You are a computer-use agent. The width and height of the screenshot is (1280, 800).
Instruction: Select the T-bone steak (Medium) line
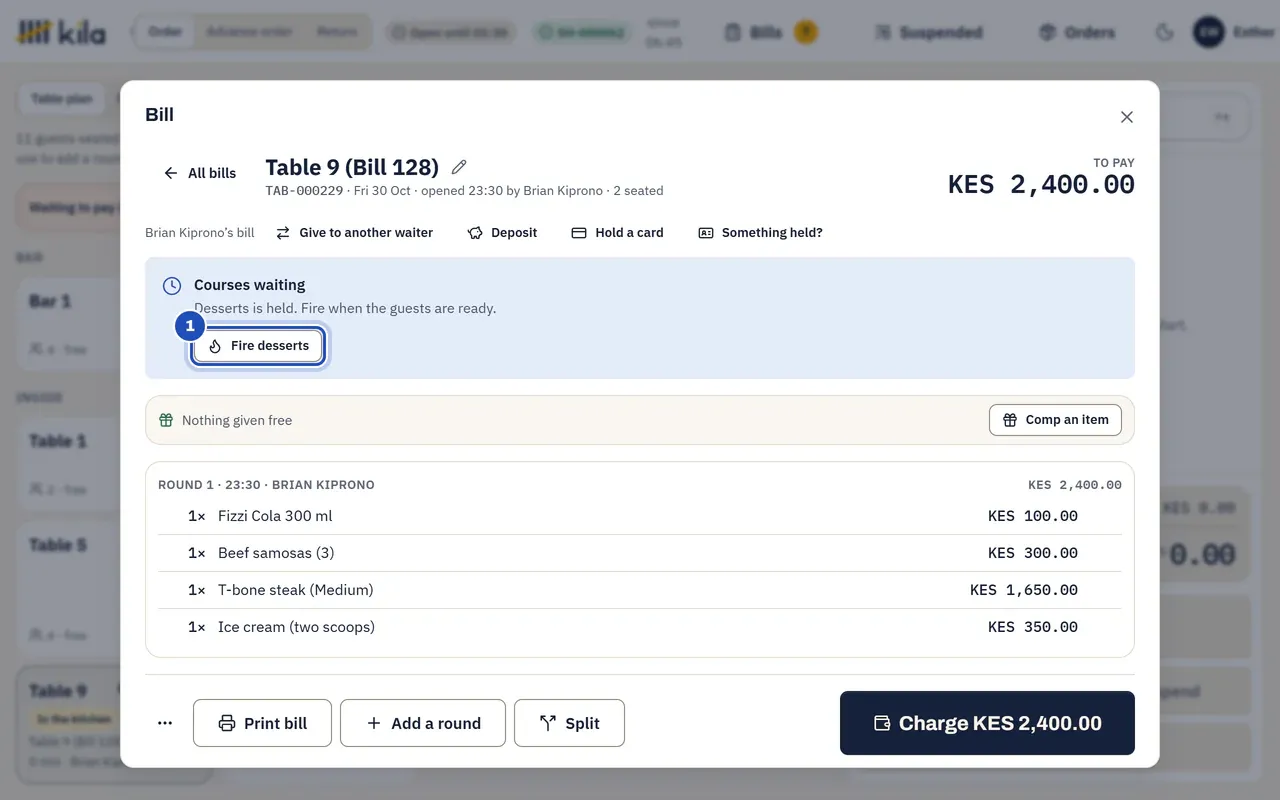coord(640,590)
